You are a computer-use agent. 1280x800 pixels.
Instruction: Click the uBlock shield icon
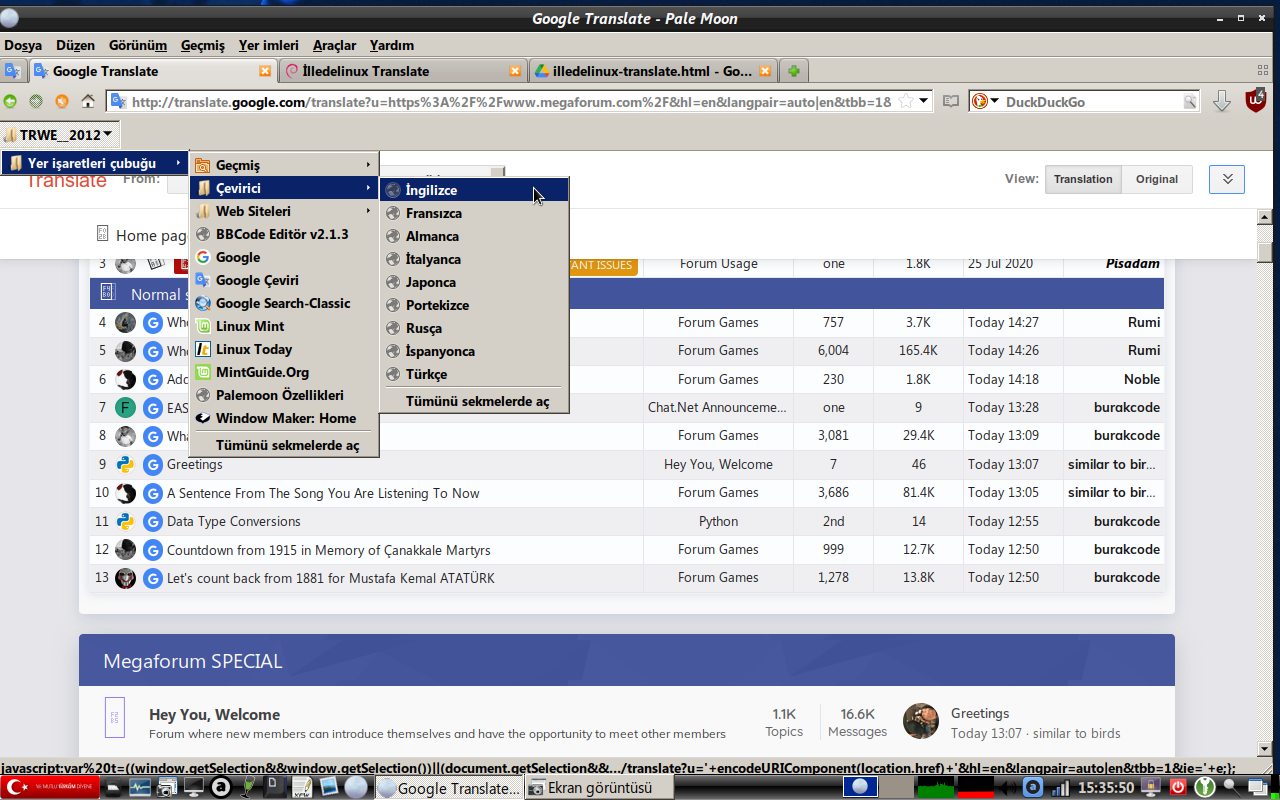[1255, 100]
